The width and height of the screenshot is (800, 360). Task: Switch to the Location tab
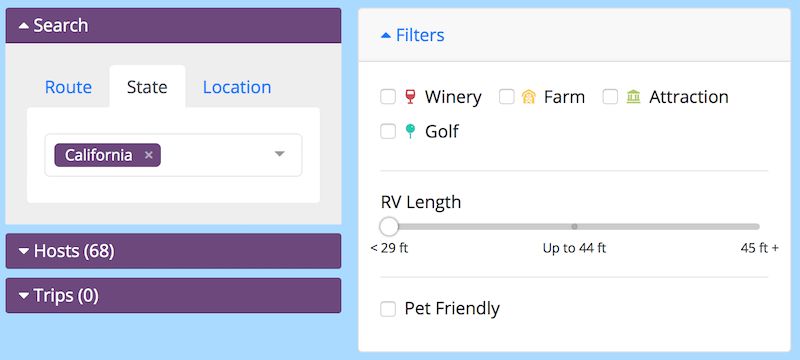point(237,87)
